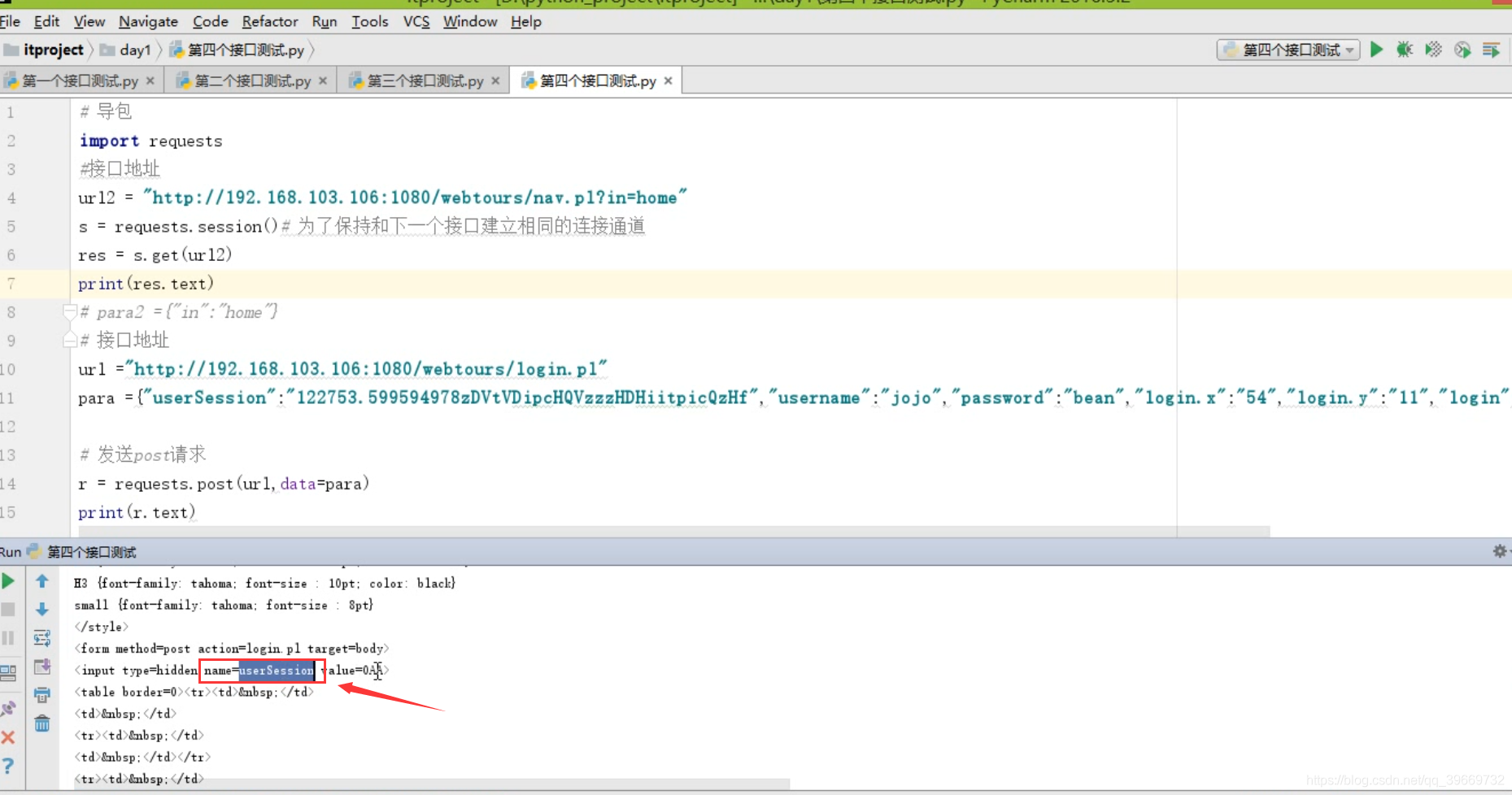1512x795 pixels.
Task: Pause output in the Run panel
Action: 8,638
